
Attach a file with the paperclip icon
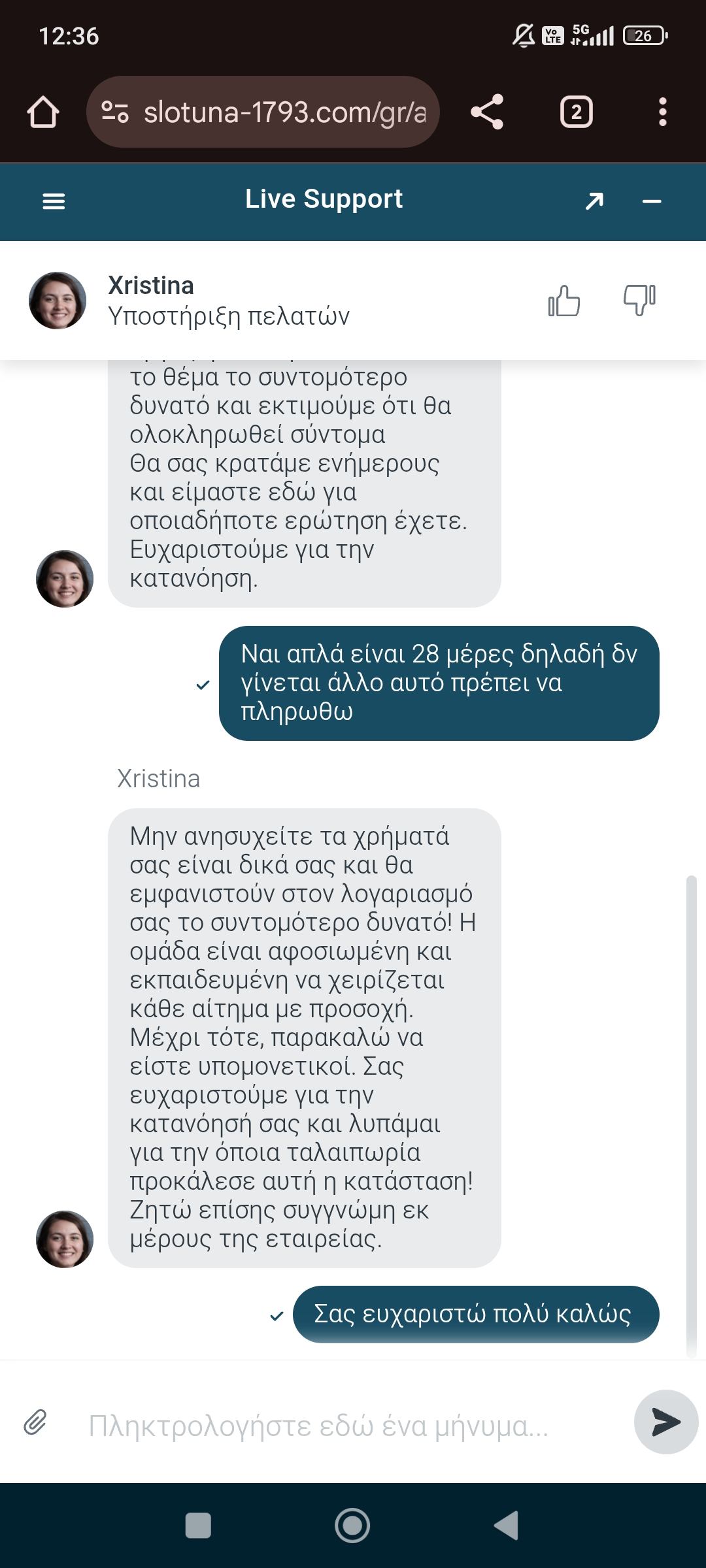35,1422
